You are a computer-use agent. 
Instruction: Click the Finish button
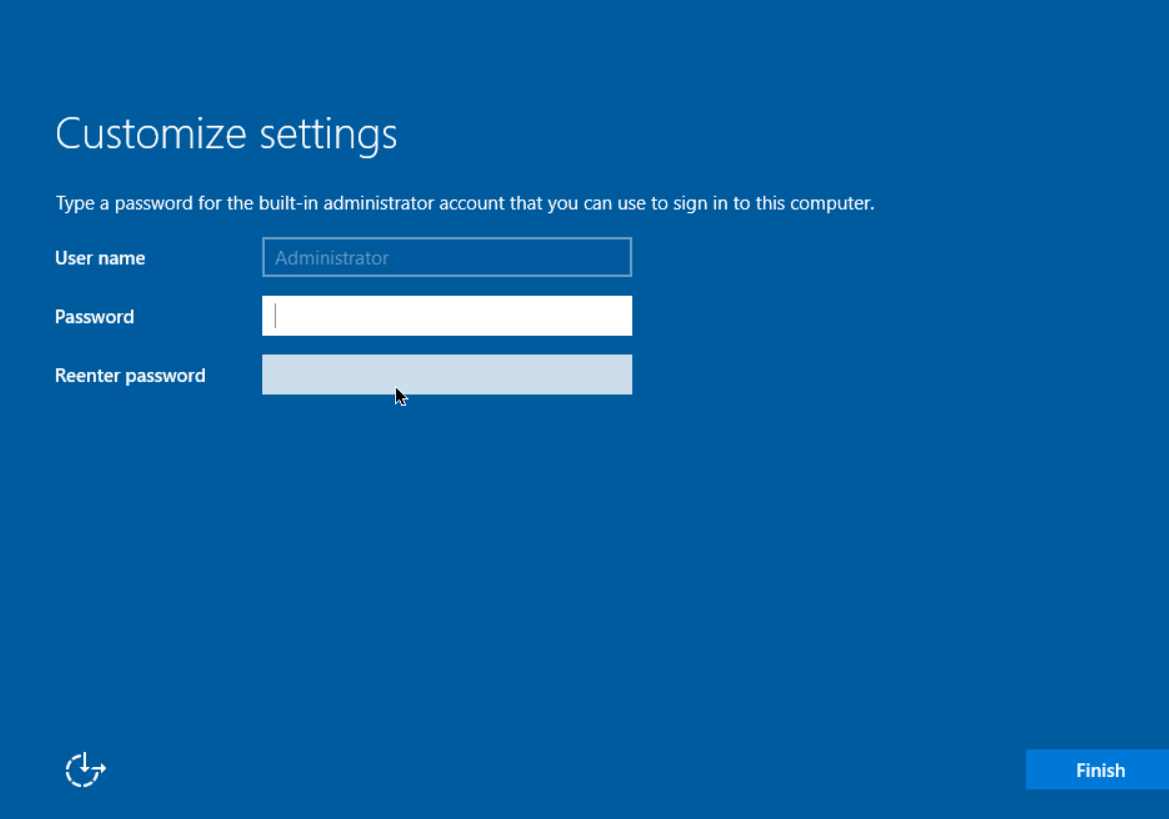pyautogui.click(x=1099, y=770)
